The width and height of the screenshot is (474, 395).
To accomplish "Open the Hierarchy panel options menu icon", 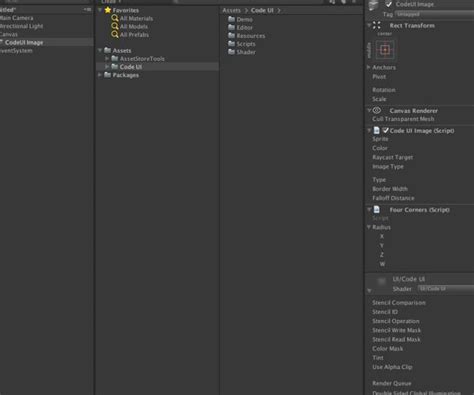I will [x=87, y=10].
